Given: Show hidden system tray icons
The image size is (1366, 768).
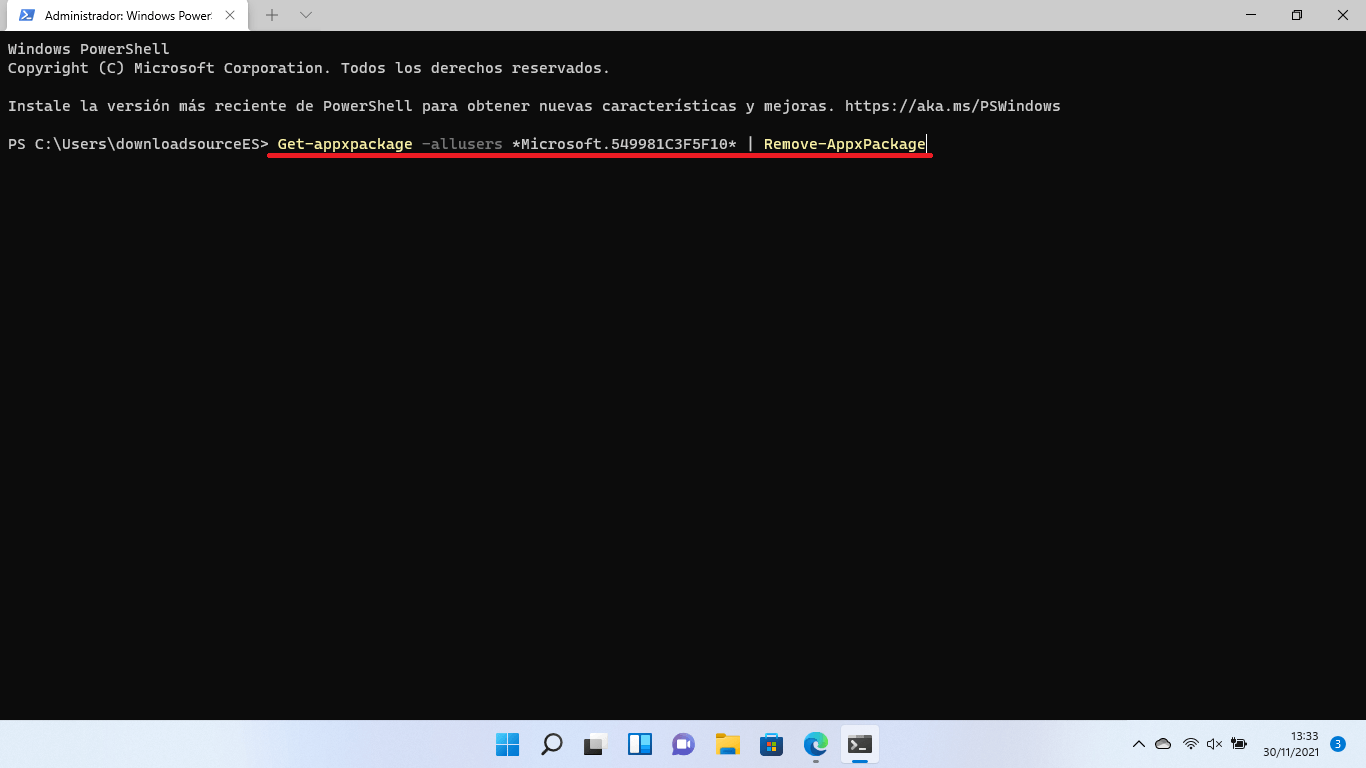Looking at the screenshot, I should coord(1138,744).
